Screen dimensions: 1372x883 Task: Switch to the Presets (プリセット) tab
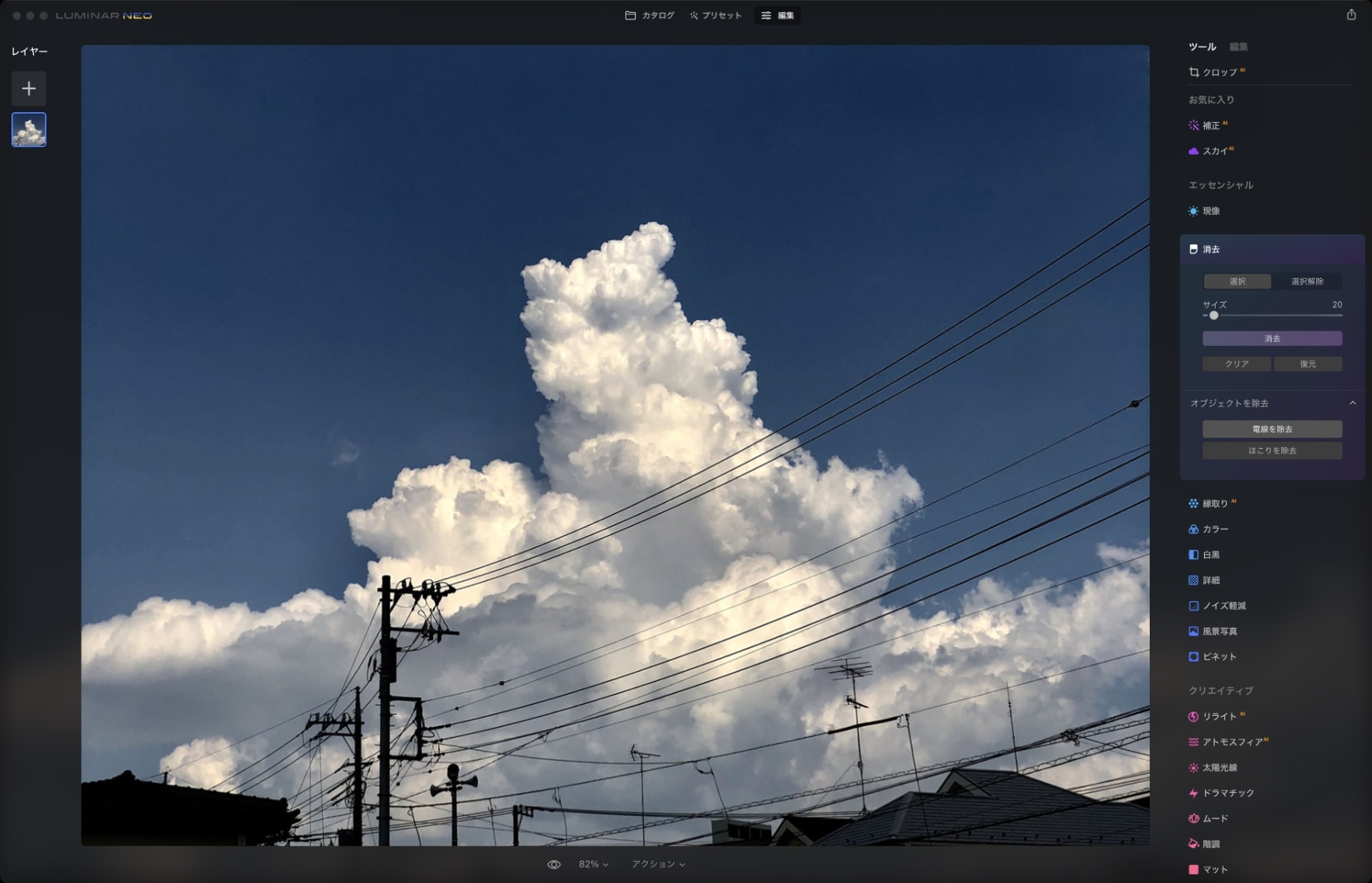(715, 16)
